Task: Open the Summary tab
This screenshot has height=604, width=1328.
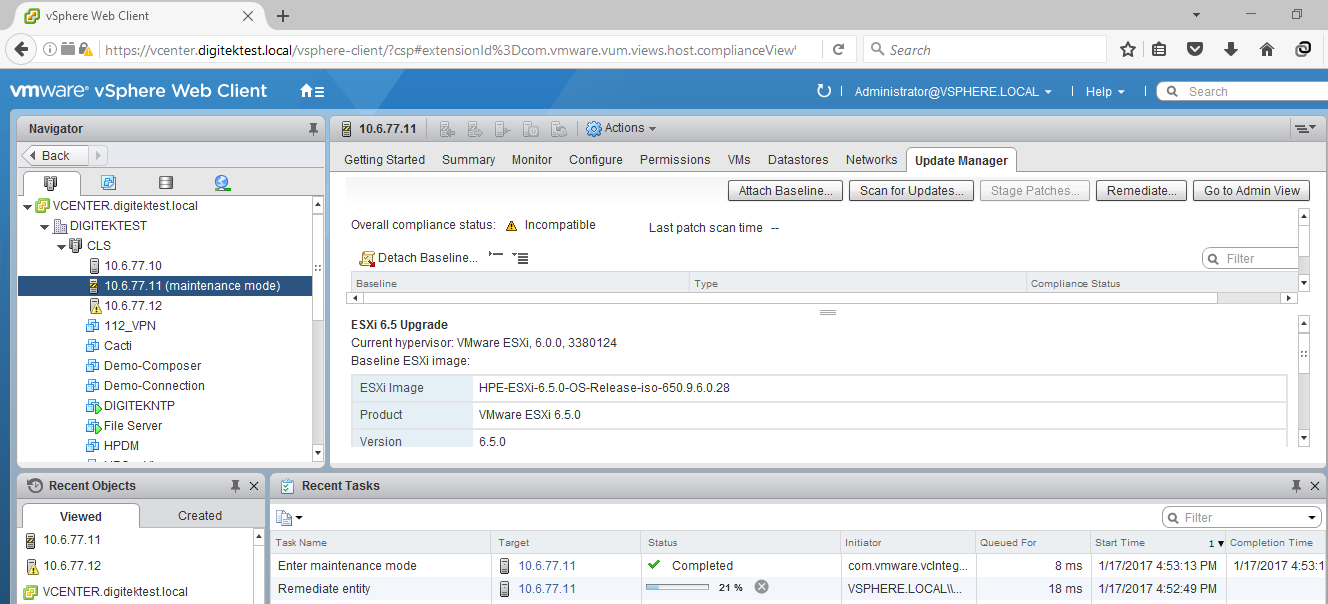Action: pos(468,160)
